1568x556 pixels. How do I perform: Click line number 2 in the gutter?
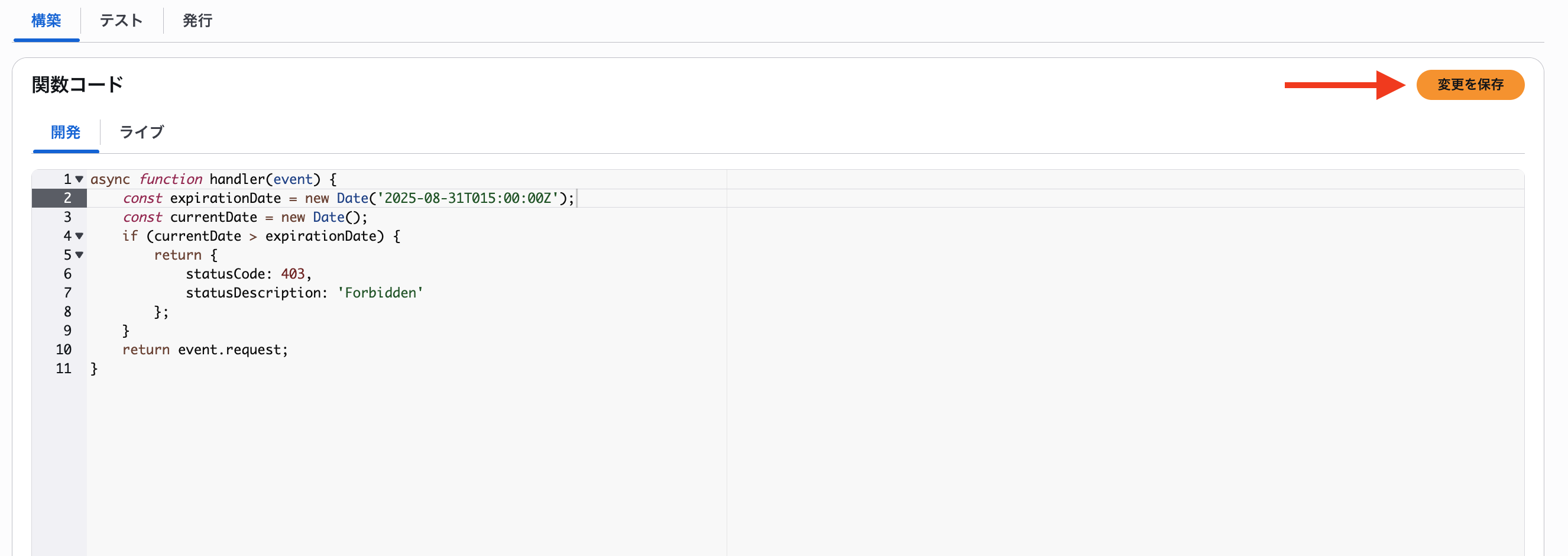click(x=67, y=198)
